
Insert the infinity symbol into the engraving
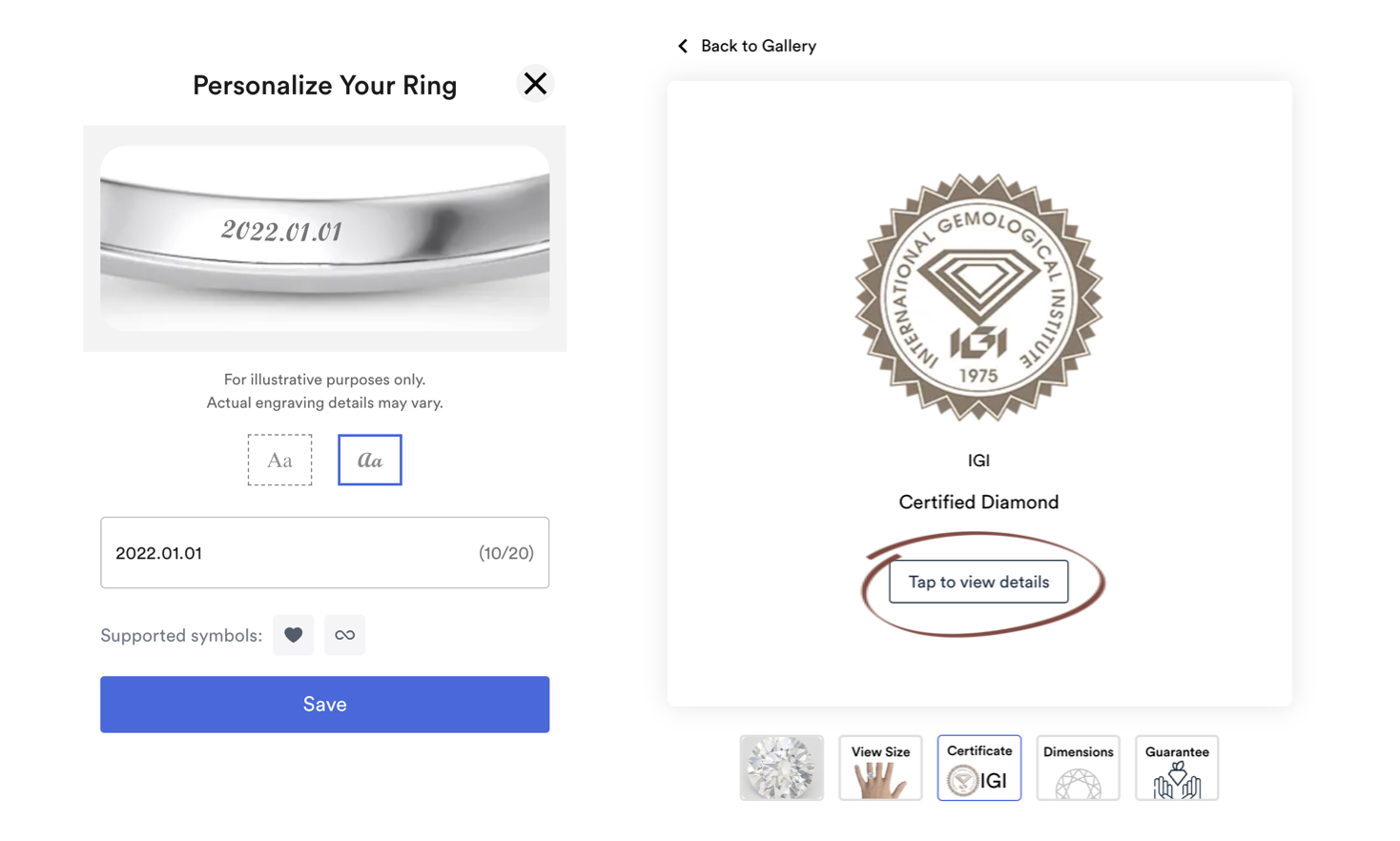[x=345, y=635]
